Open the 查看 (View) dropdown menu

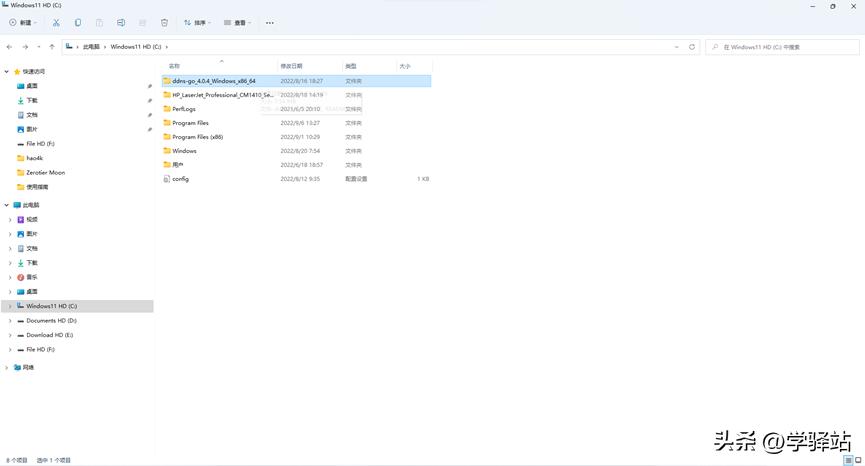pyautogui.click(x=237, y=22)
